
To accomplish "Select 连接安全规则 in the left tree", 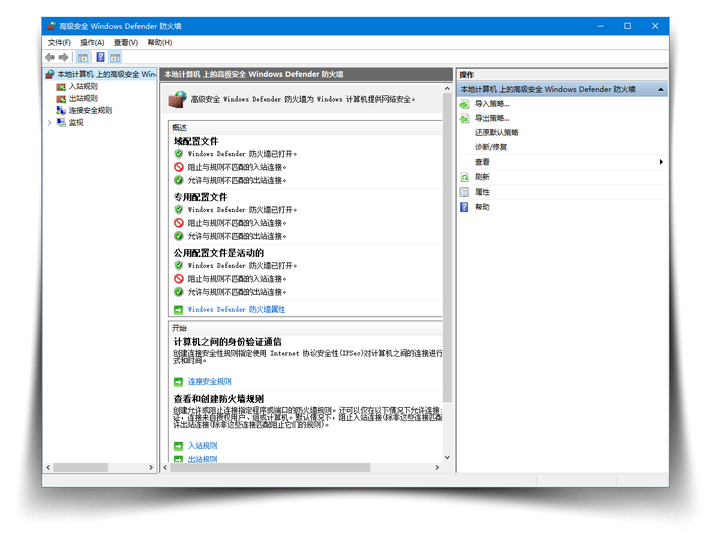I will (x=90, y=110).
